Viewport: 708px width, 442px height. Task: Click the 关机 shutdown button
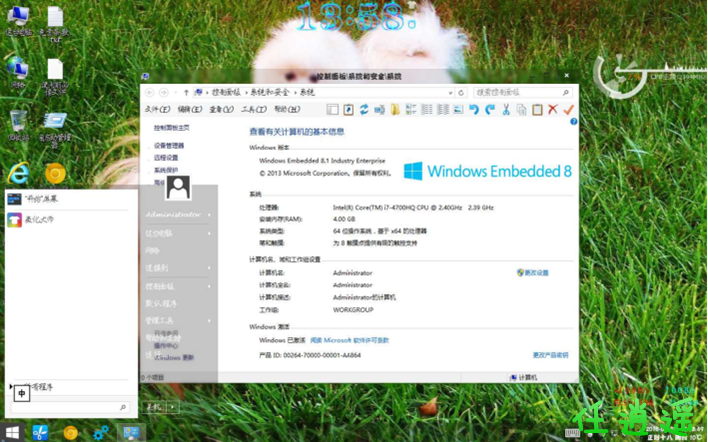click(x=155, y=407)
